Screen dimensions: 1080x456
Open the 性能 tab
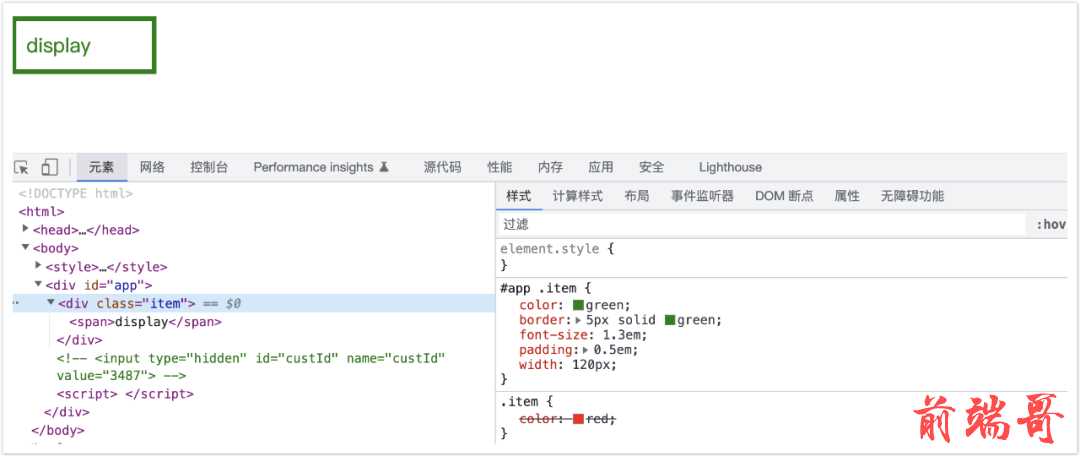[x=499, y=167]
